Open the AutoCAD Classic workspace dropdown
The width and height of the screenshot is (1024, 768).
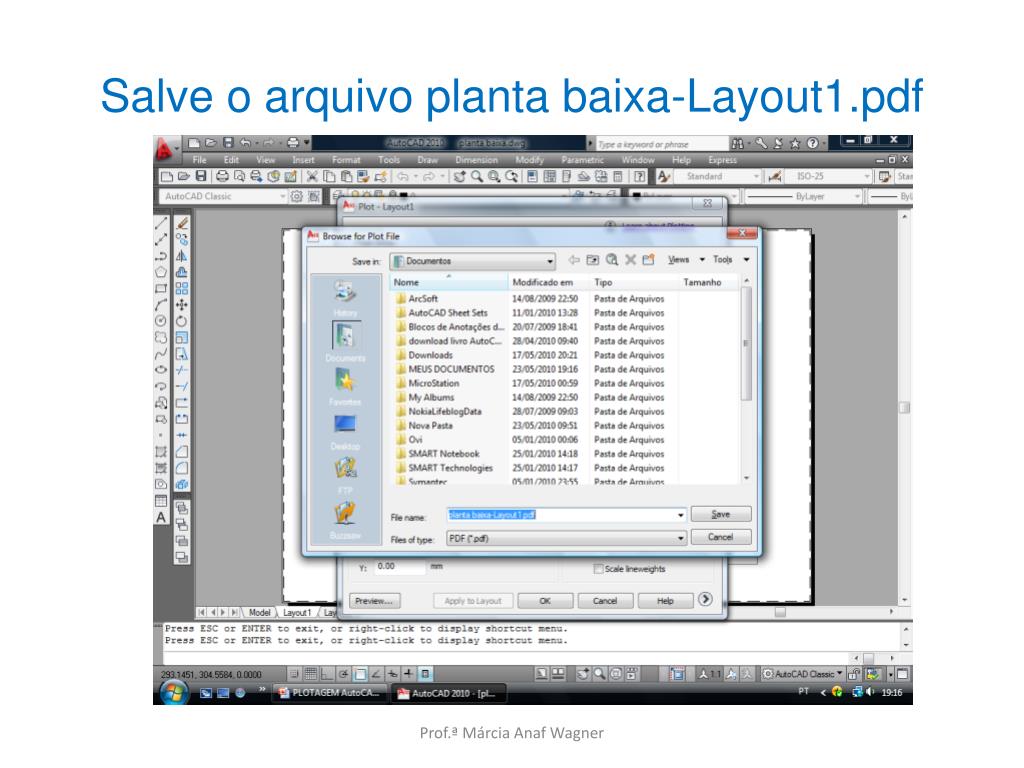point(222,196)
